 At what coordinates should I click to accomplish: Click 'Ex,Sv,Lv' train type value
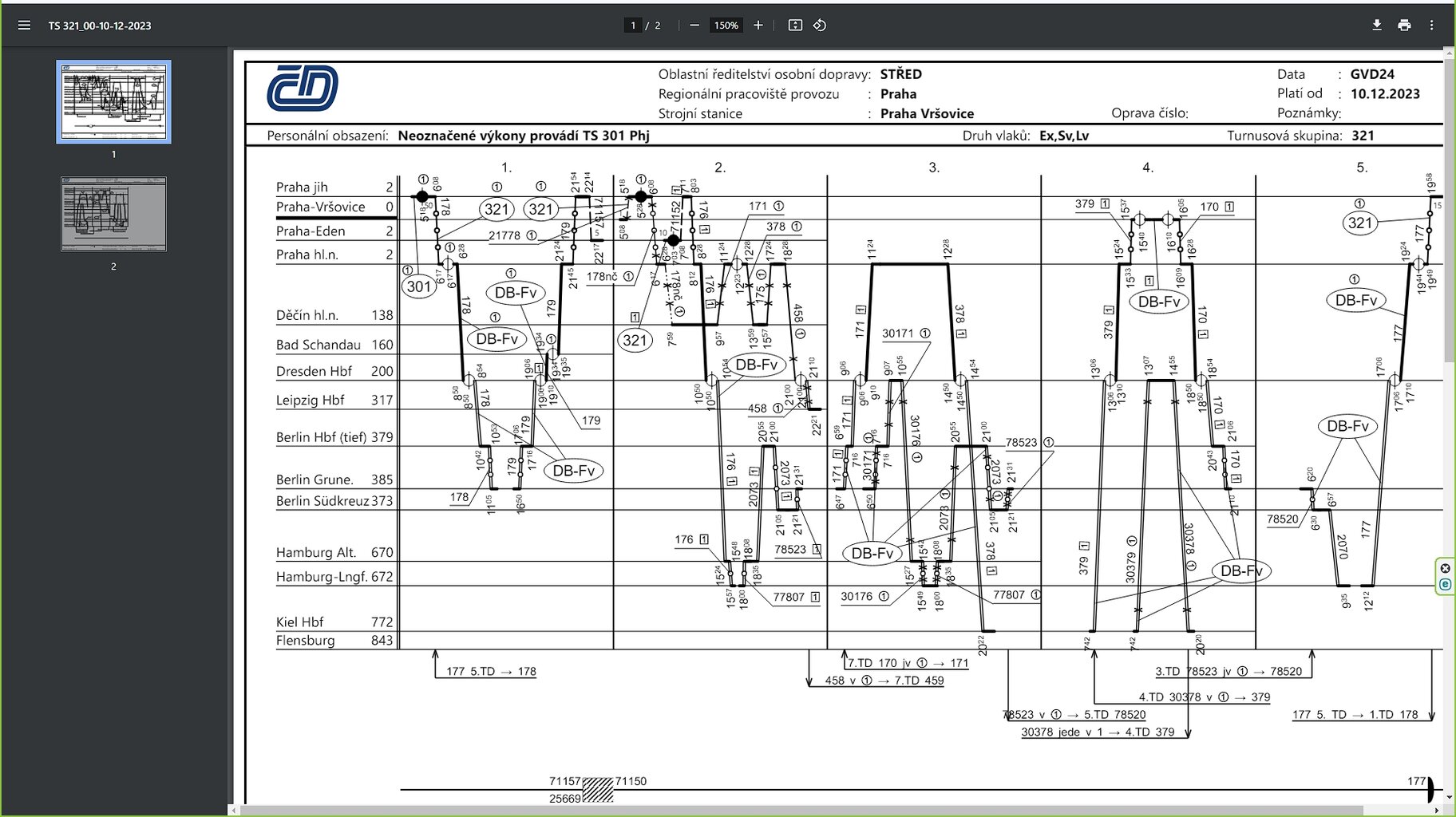(x=1064, y=136)
